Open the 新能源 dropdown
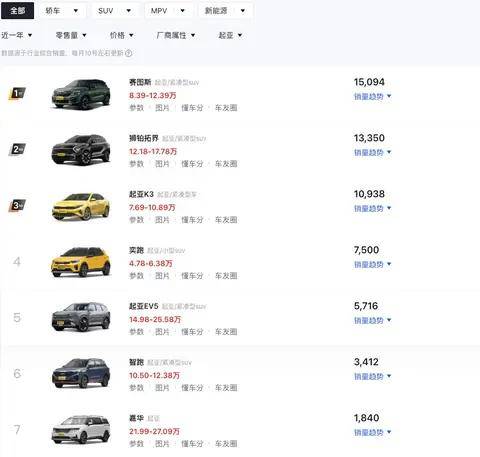The image size is (480, 457). coord(225,11)
